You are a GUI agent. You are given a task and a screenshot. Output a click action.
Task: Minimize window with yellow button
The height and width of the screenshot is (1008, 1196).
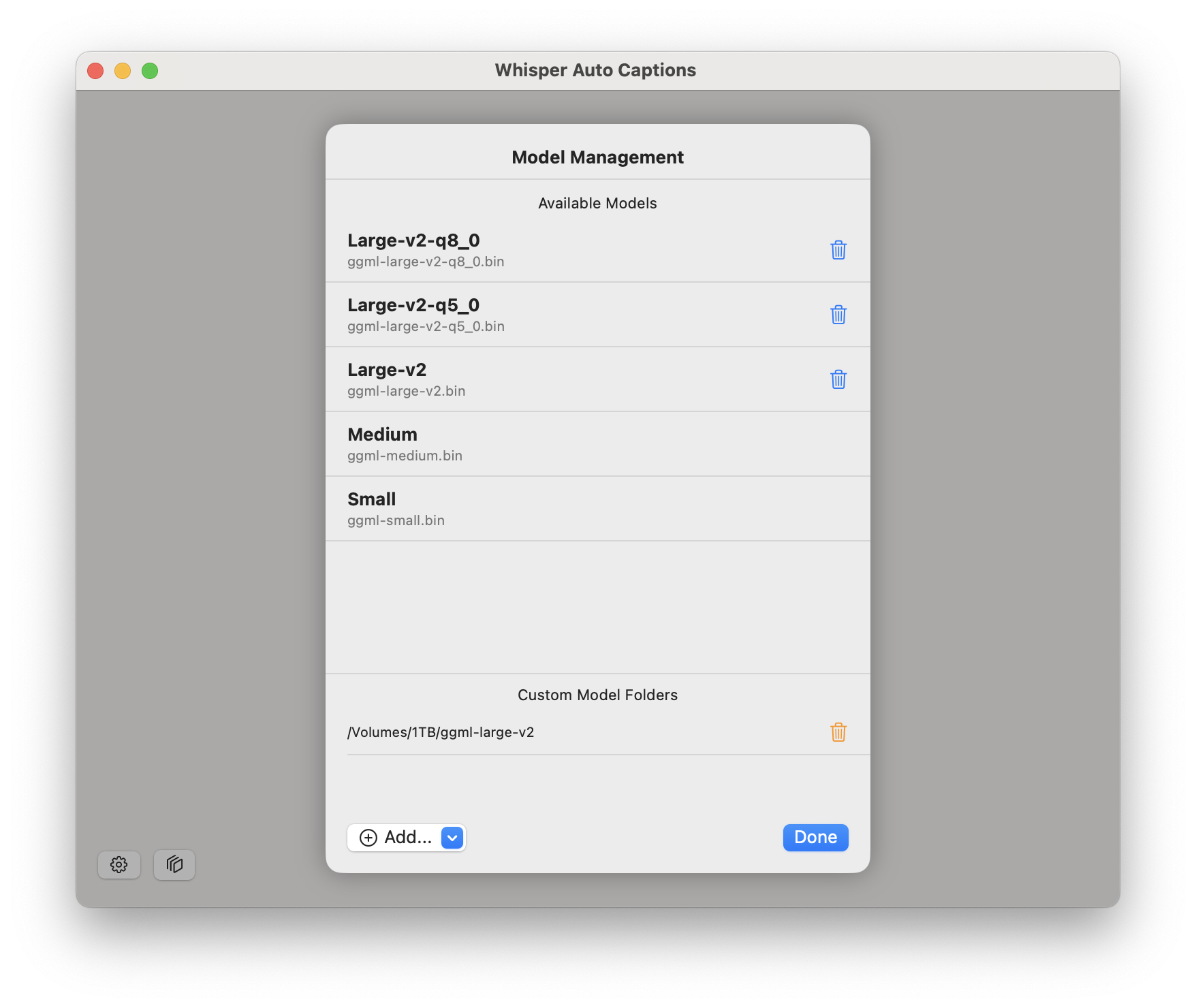tap(123, 71)
